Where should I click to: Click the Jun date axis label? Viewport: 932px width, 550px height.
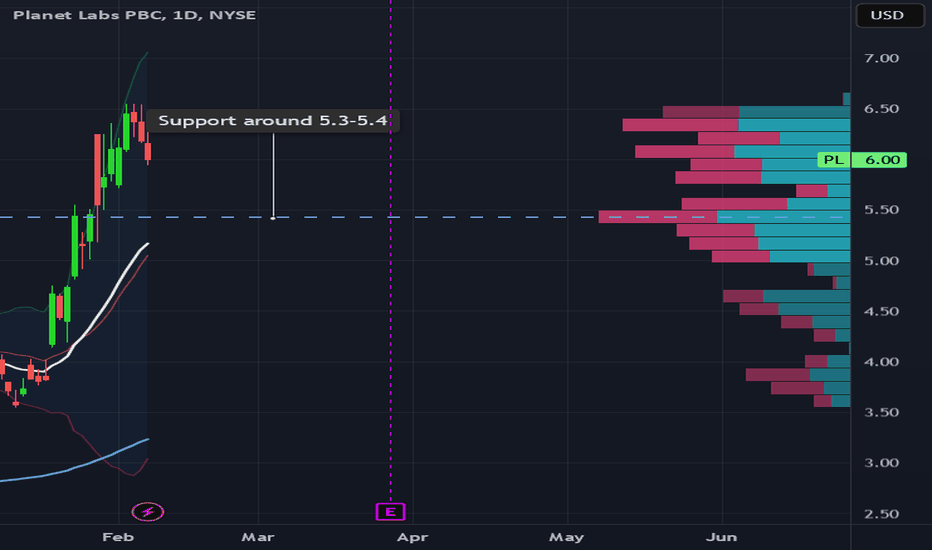click(722, 538)
